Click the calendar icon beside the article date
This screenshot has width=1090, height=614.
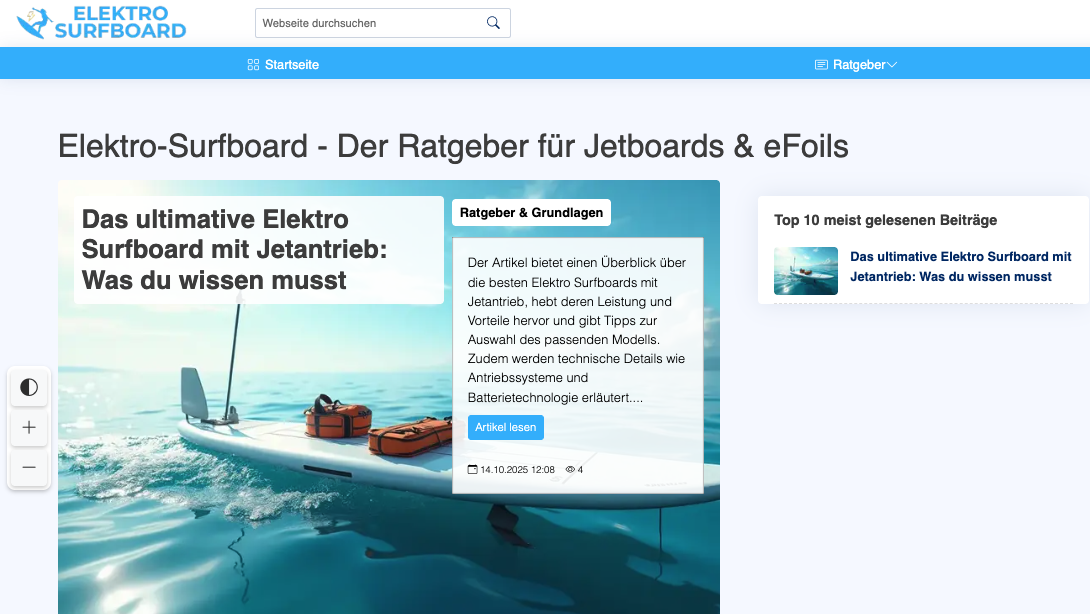point(472,469)
